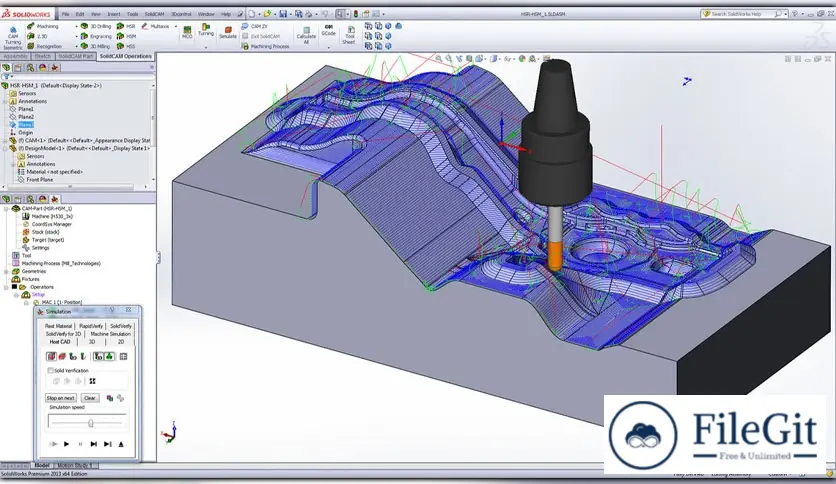Click the Clear button
This screenshot has height=484, width=836.
90,398
